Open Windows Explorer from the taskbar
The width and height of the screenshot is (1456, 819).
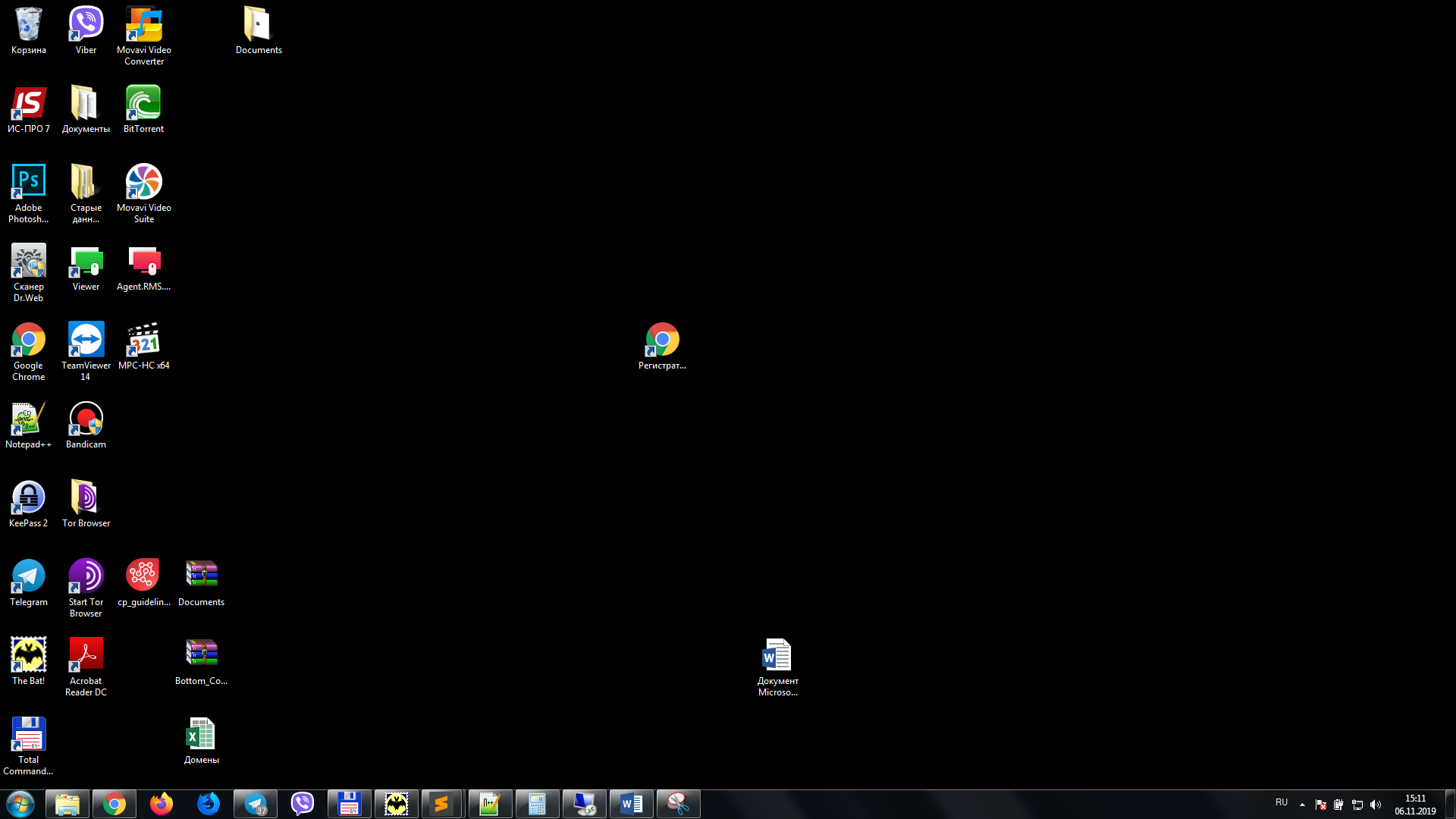[67, 804]
